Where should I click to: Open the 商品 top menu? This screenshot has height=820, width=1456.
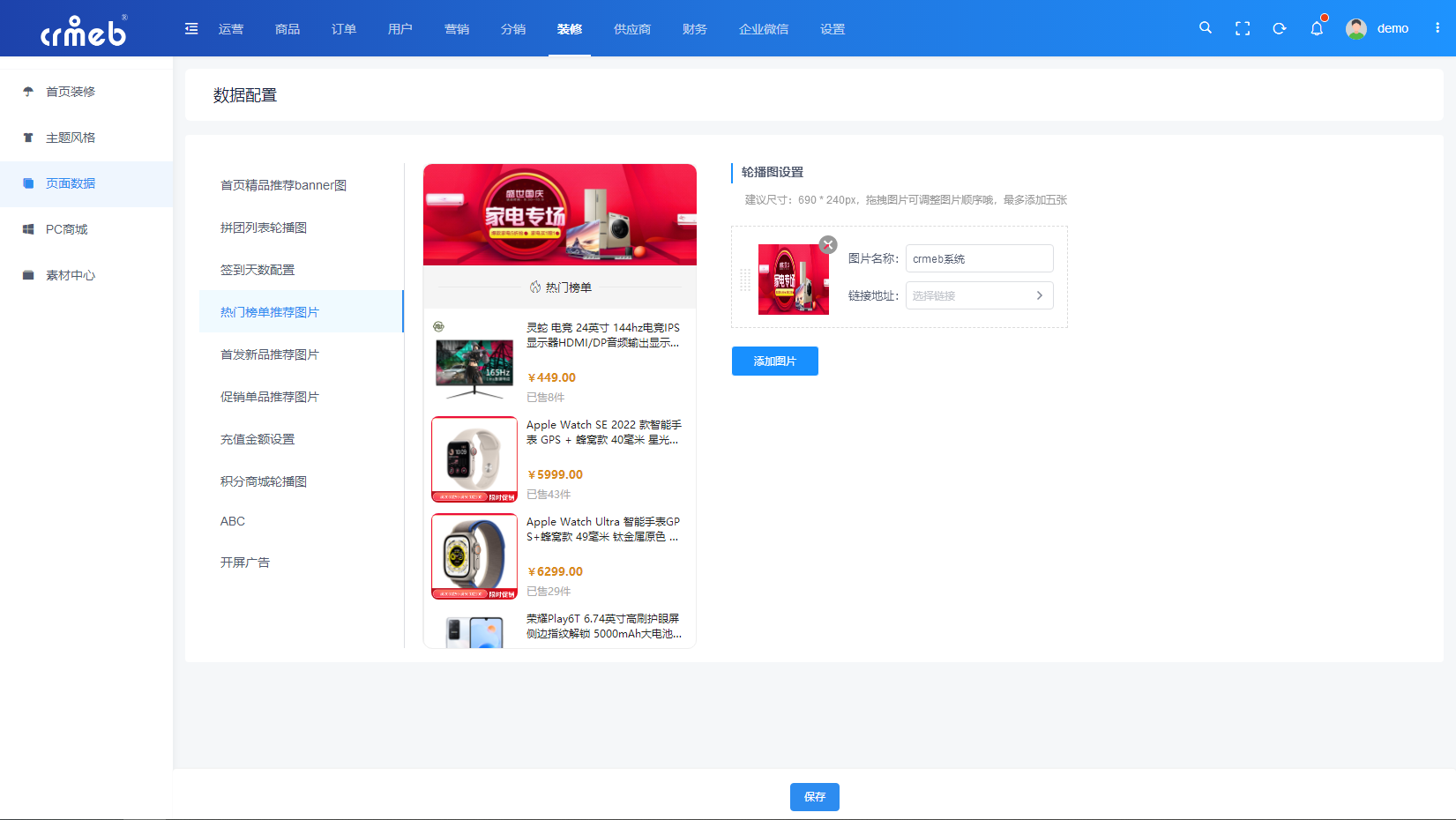[287, 29]
